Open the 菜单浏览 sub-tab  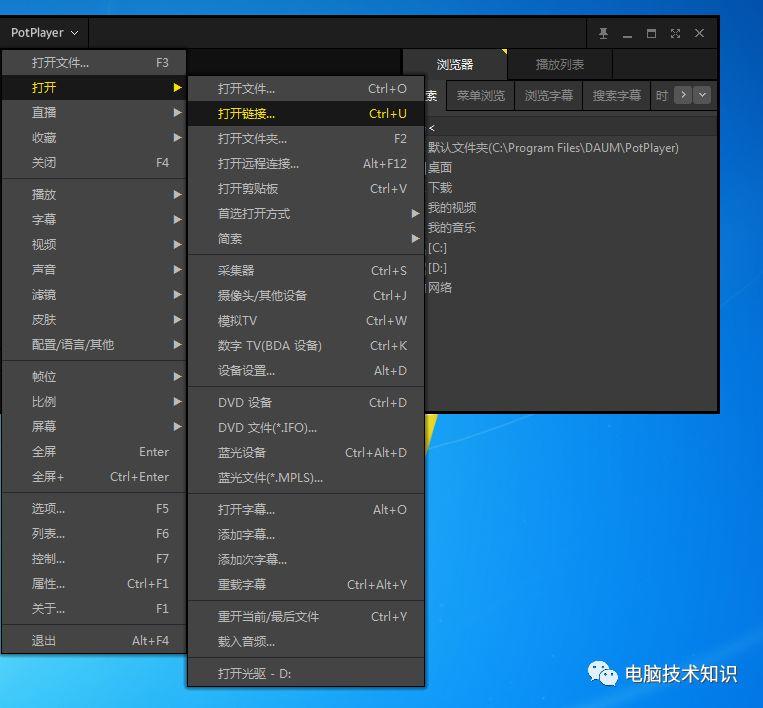(481, 95)
